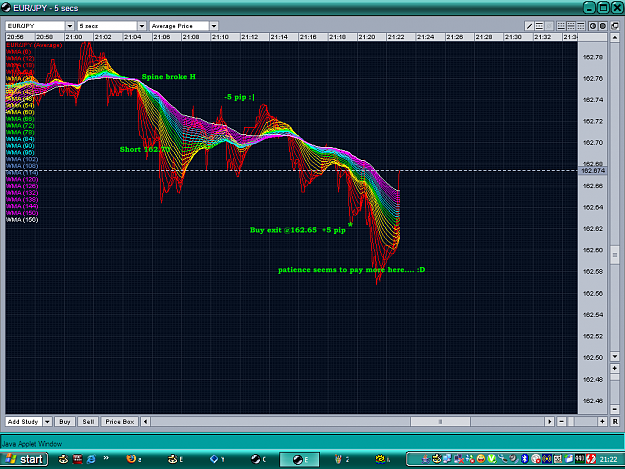The height and width of the screenshot is (469, 625).
Task: Click price axis scroll up arrow
Action: pyautogui.click(x=615, y=38)
